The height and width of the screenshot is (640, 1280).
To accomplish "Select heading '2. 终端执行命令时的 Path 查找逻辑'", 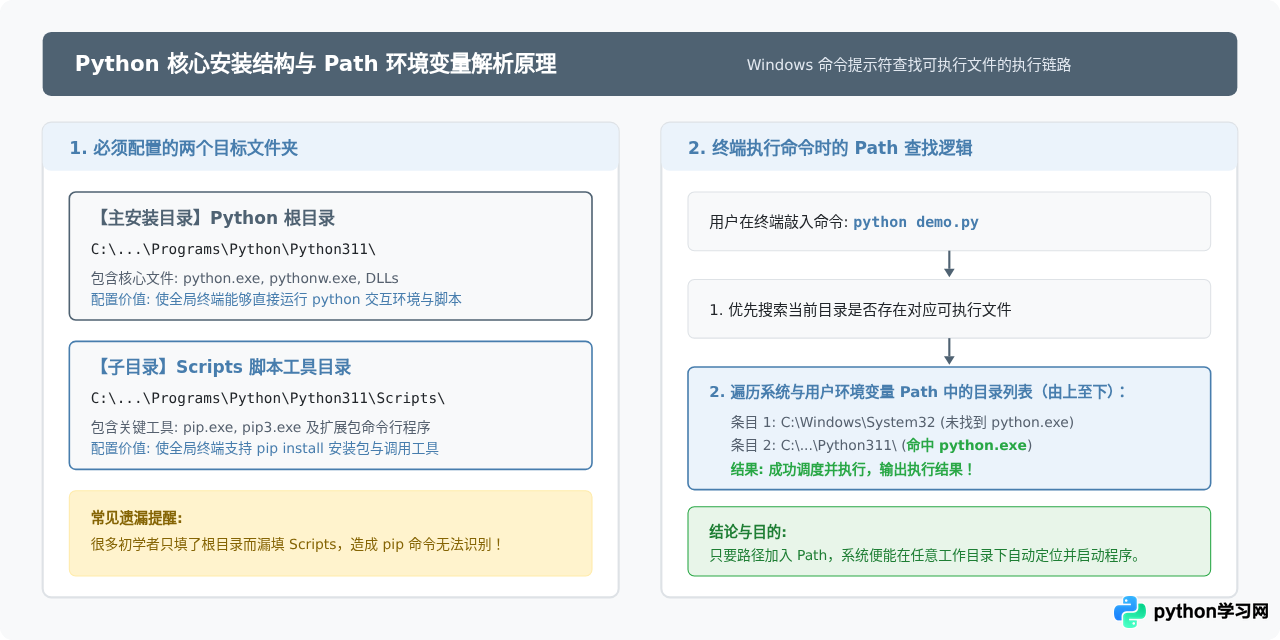I will 830,148.
